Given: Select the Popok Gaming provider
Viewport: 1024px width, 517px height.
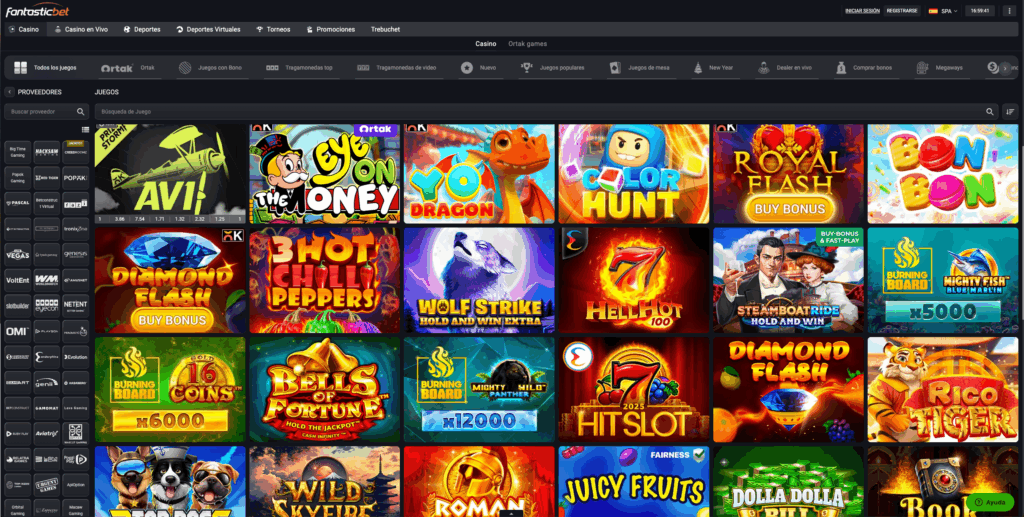Looking at the screenshot, I should click(18, 177).
